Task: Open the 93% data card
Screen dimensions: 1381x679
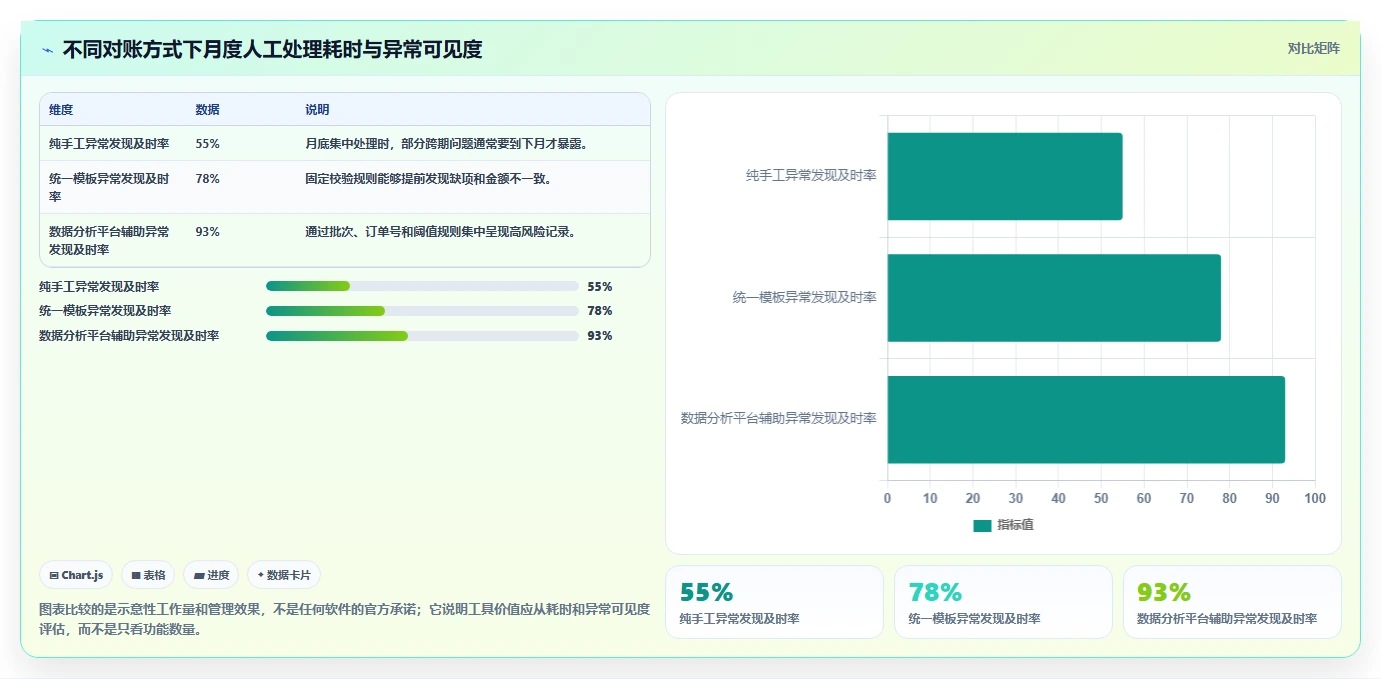Action: [1232, 602]
